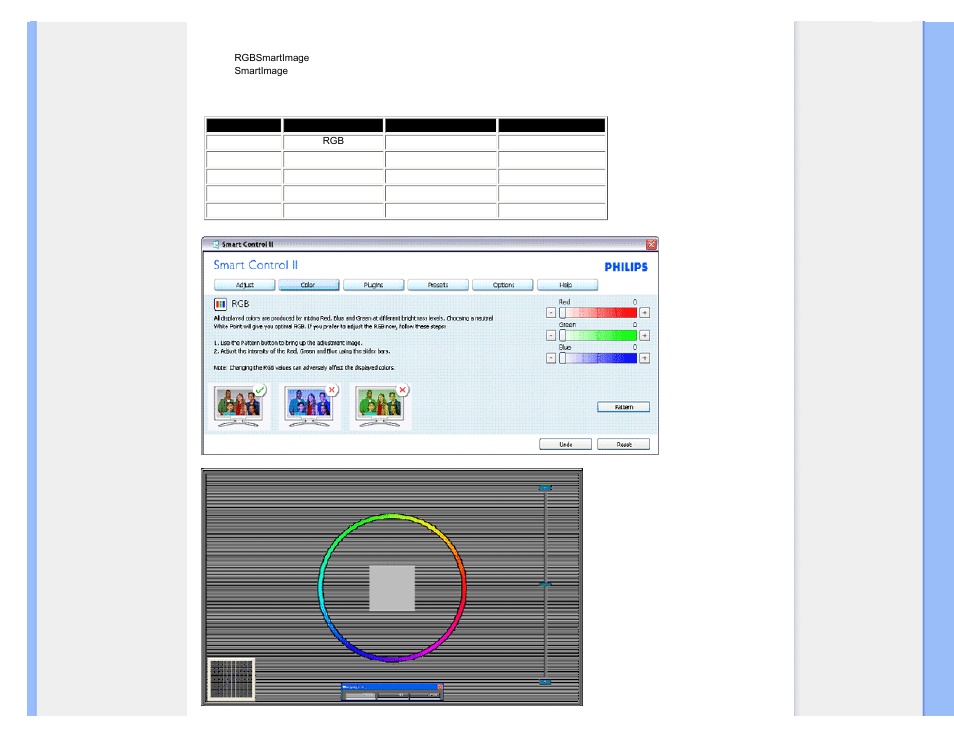Click the PHILIPS logo
This screenshot has height=738, width=954.
(626, 266)
